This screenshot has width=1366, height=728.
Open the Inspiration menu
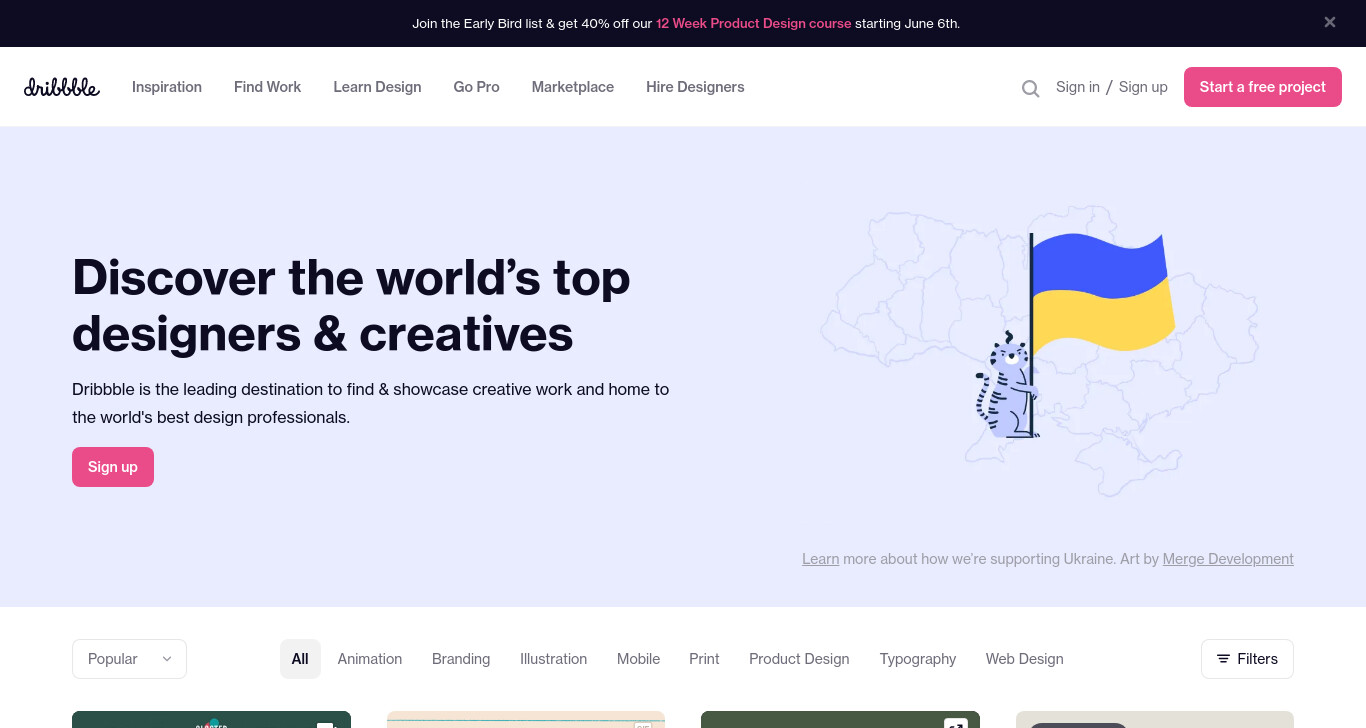167,87
